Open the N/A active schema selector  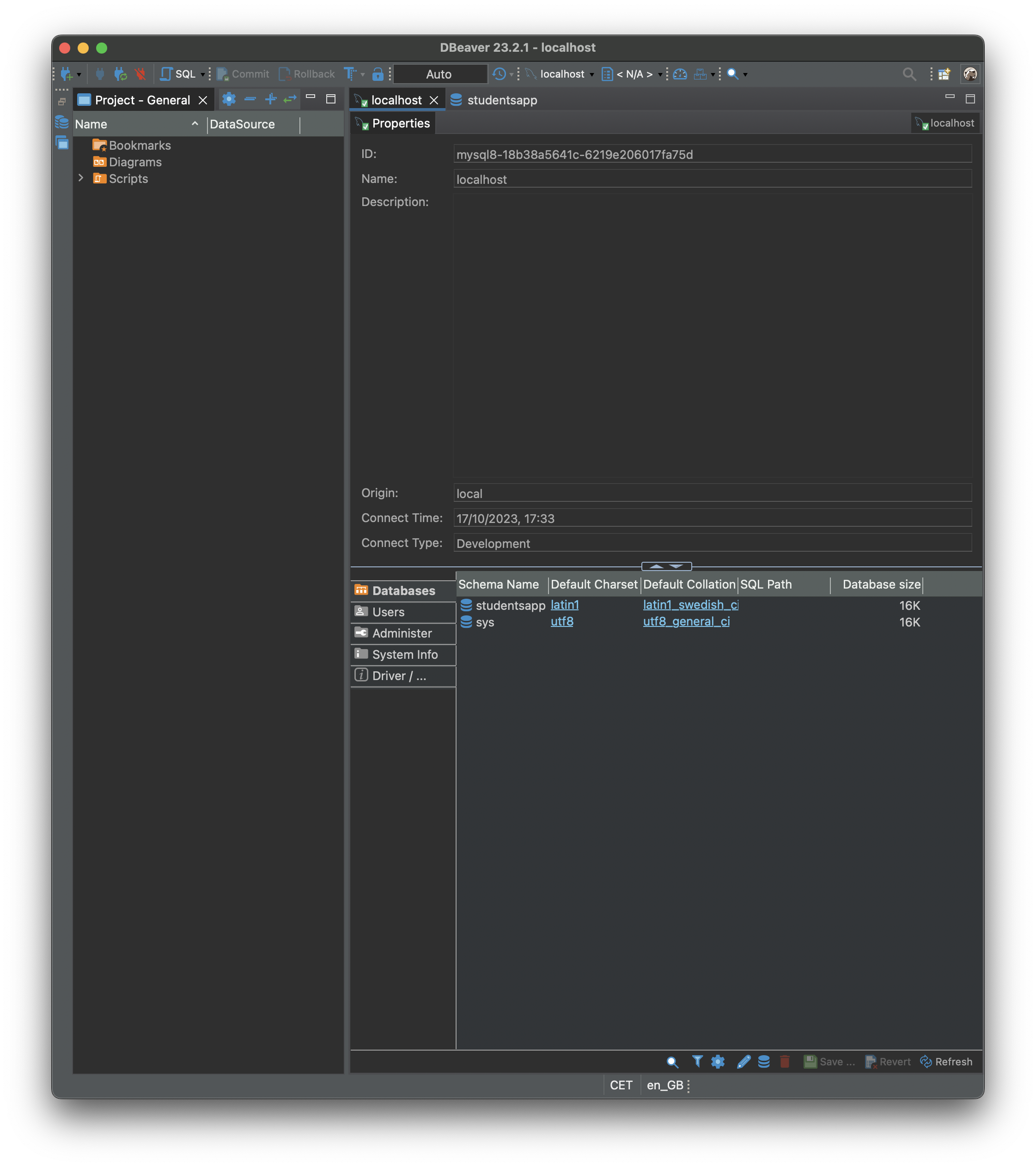tap(632, 73)
